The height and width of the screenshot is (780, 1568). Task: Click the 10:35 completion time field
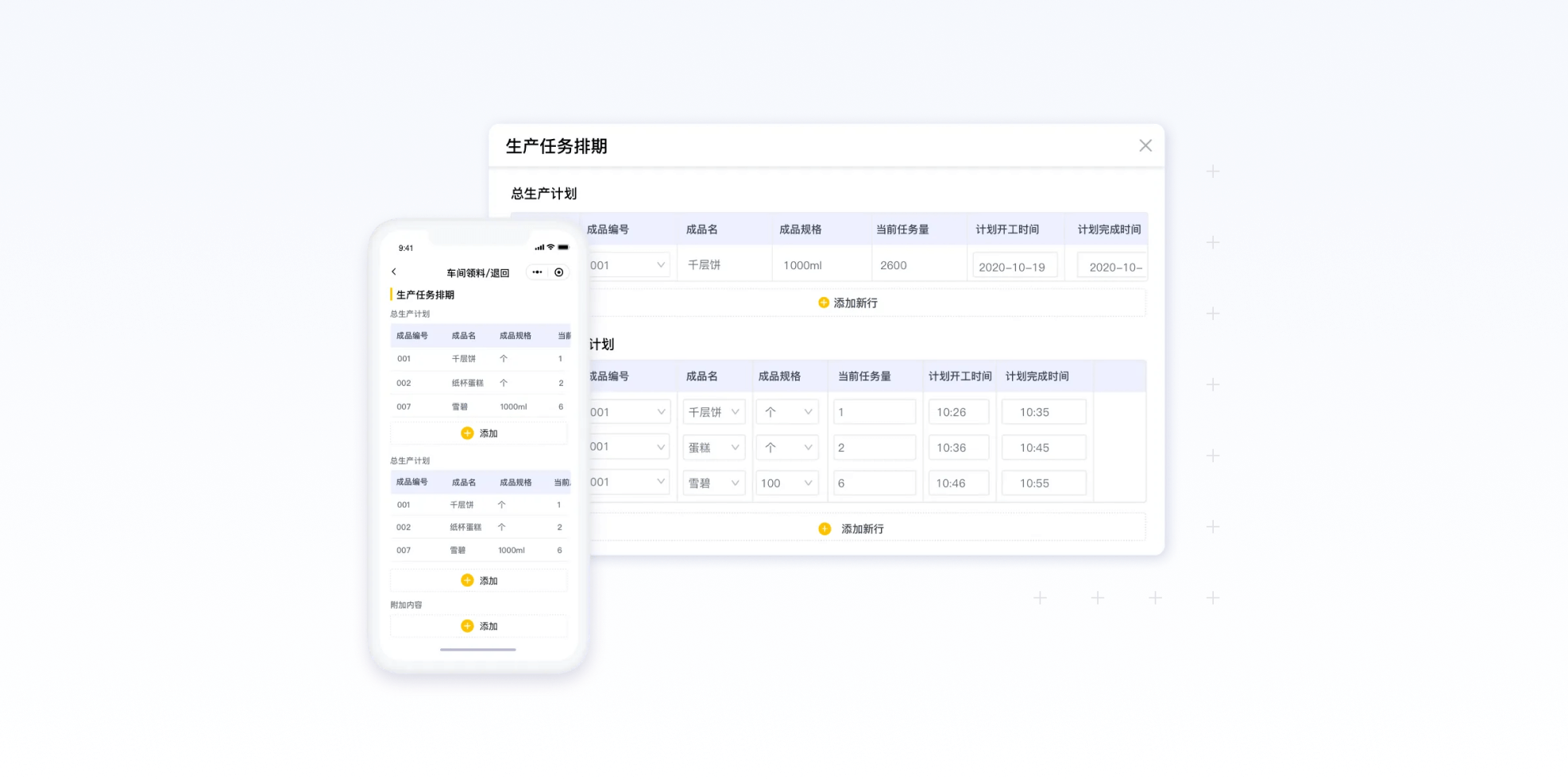pyautogui.click(x=1044, y=411)
